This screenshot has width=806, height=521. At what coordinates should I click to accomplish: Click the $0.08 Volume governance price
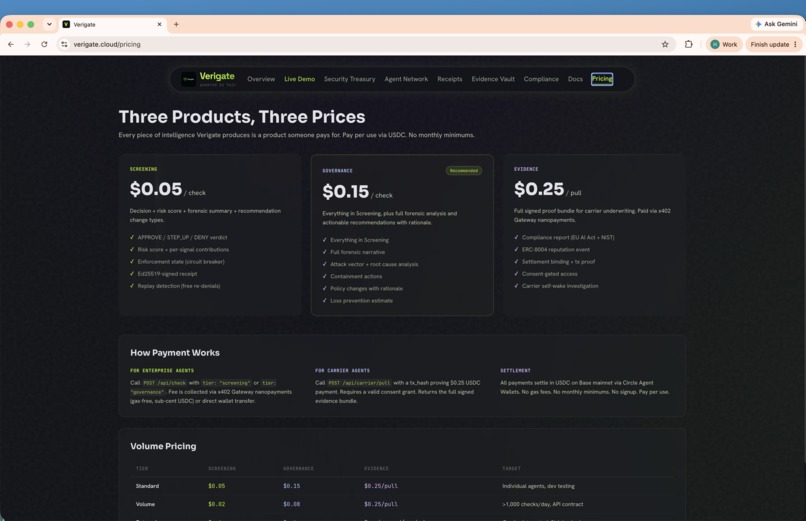(291, 505)
